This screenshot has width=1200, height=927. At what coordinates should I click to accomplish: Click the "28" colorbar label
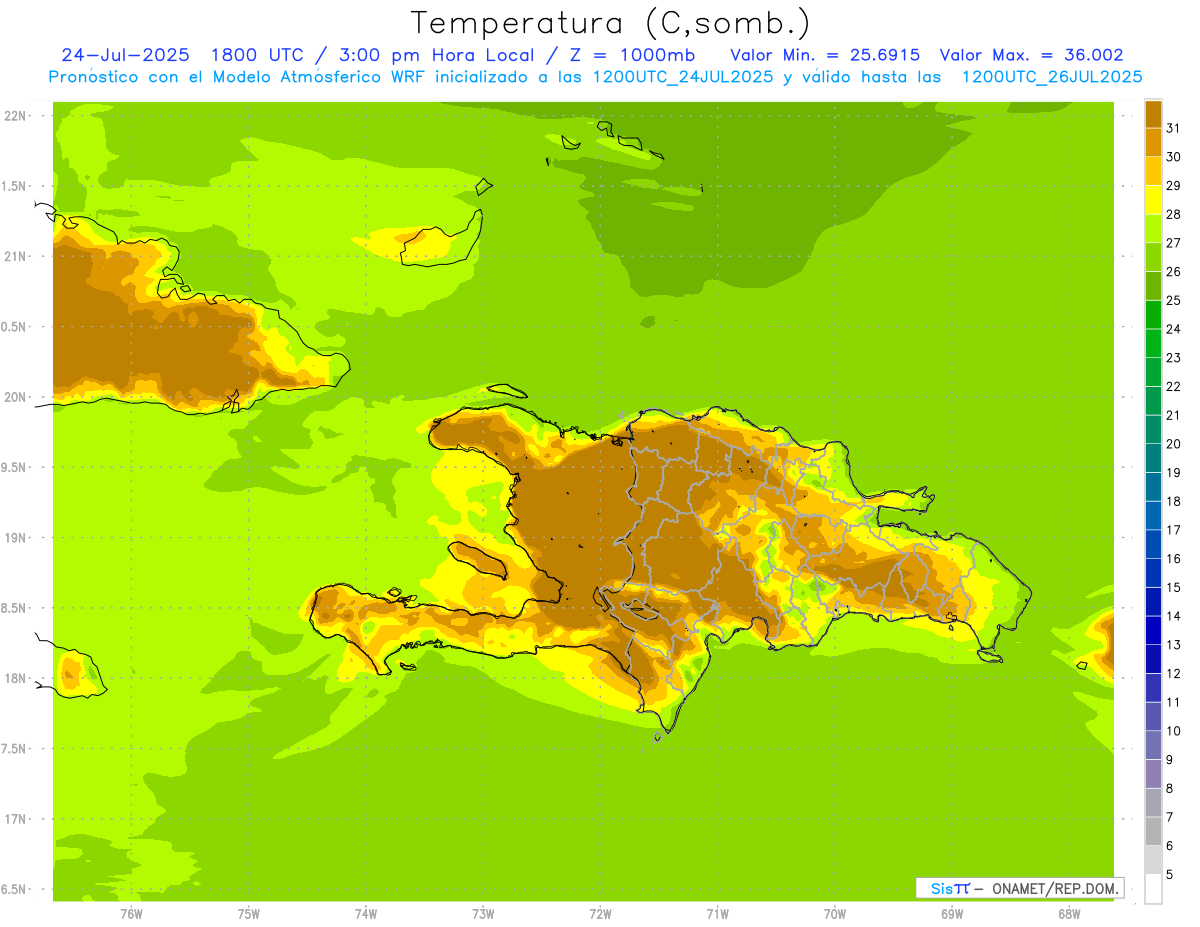click(1173, 214)
